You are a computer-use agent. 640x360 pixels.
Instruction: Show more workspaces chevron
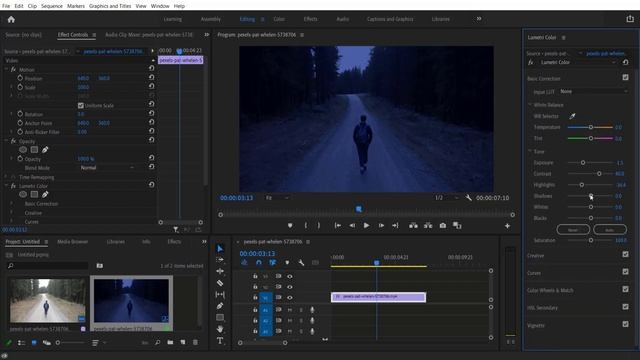479,19
